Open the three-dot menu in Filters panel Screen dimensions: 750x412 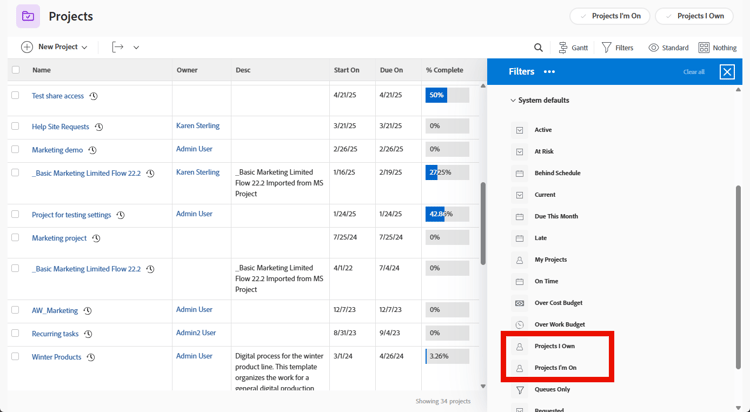pyautogui.click(x=549, y=72)
